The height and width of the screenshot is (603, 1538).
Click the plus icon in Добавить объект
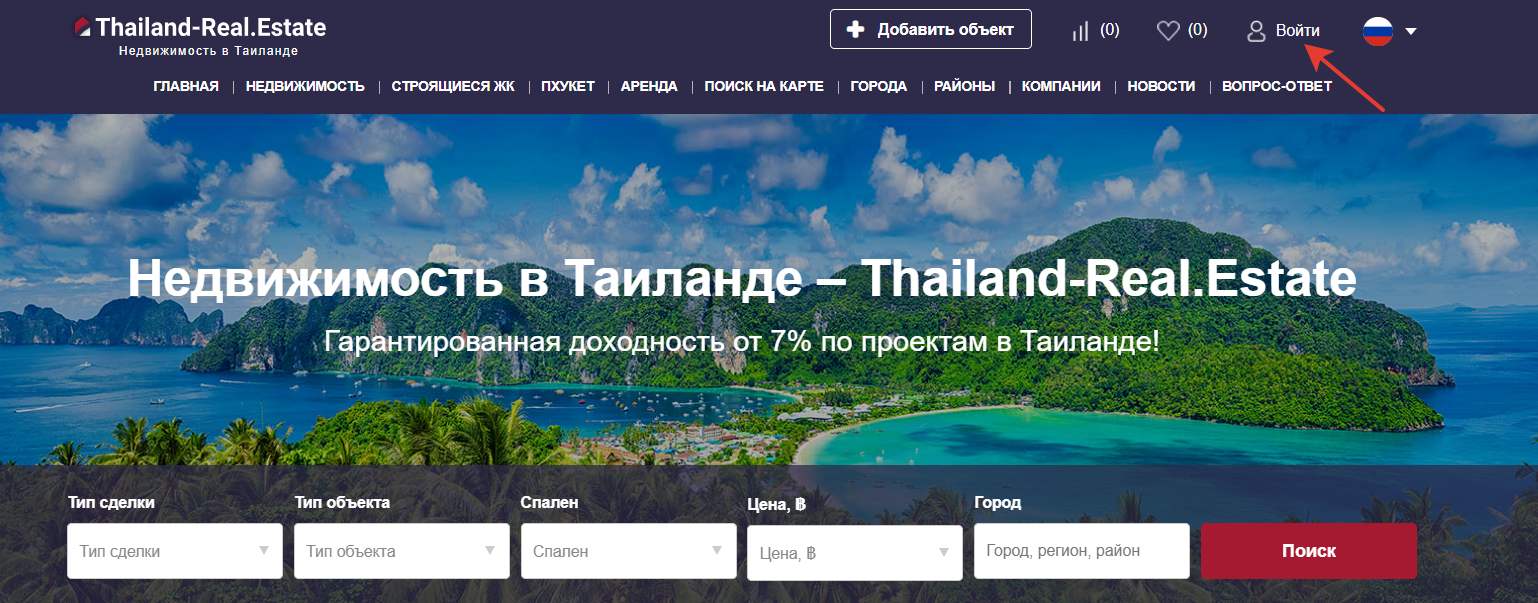pos(855,29)
